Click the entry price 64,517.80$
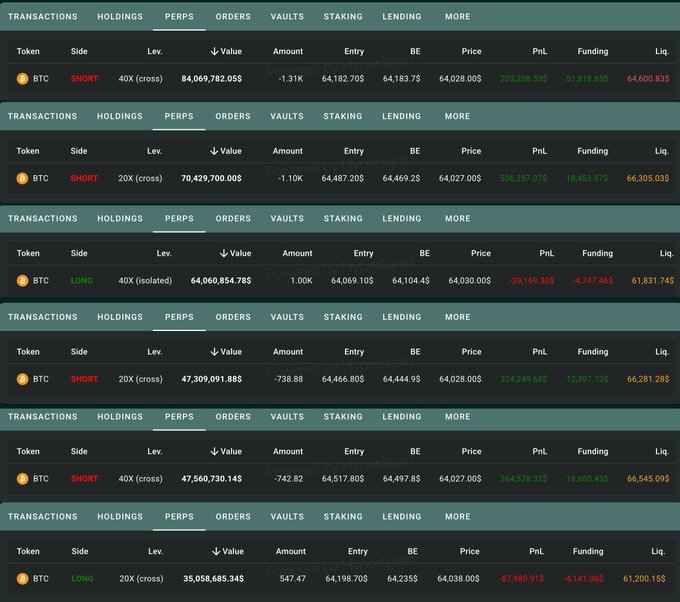This screenshot has height=602, width=680. point(343,479)
